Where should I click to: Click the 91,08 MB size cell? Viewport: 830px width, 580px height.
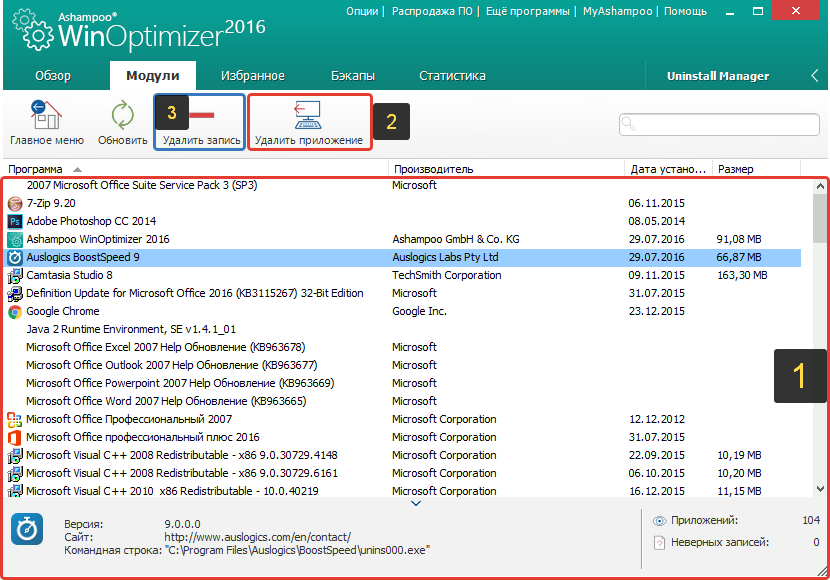point(739,239)
